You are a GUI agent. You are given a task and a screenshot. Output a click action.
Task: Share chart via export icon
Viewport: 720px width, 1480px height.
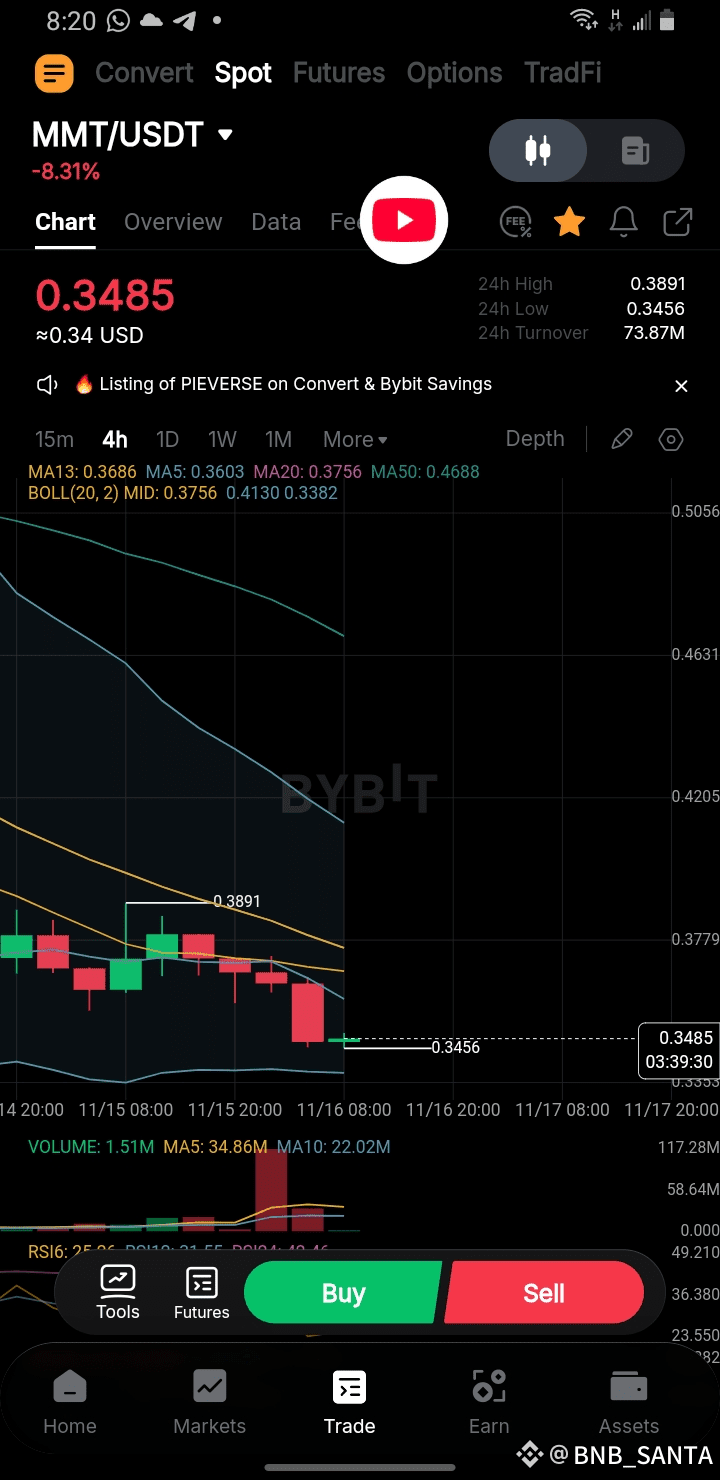pyautogui.click(x=678, y=222)
